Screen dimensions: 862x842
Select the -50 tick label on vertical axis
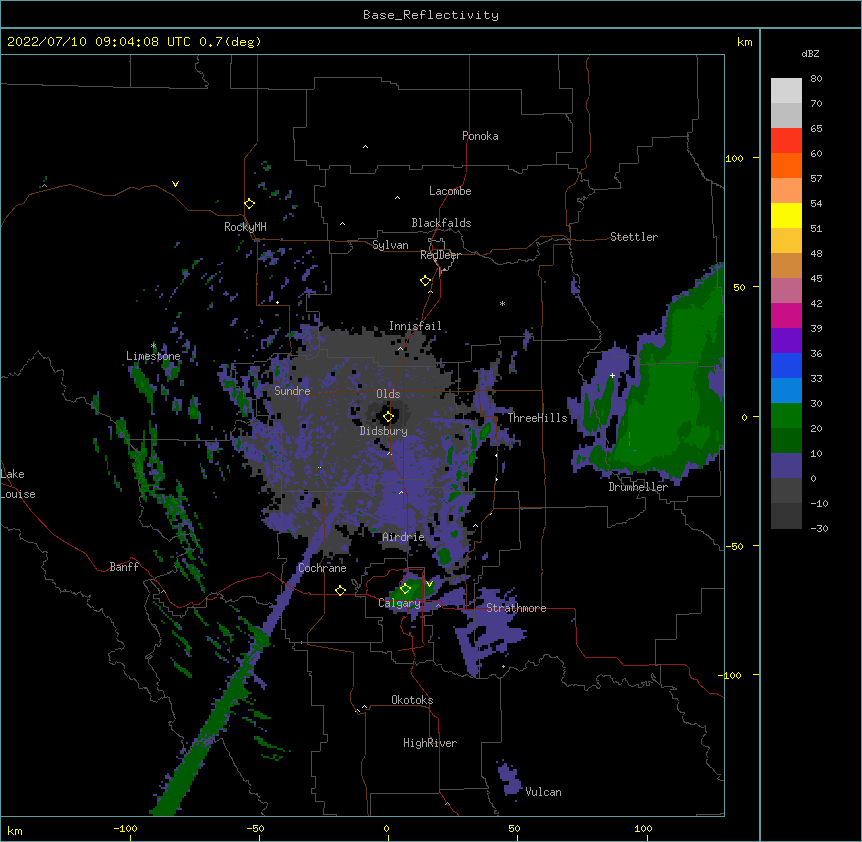733,546
